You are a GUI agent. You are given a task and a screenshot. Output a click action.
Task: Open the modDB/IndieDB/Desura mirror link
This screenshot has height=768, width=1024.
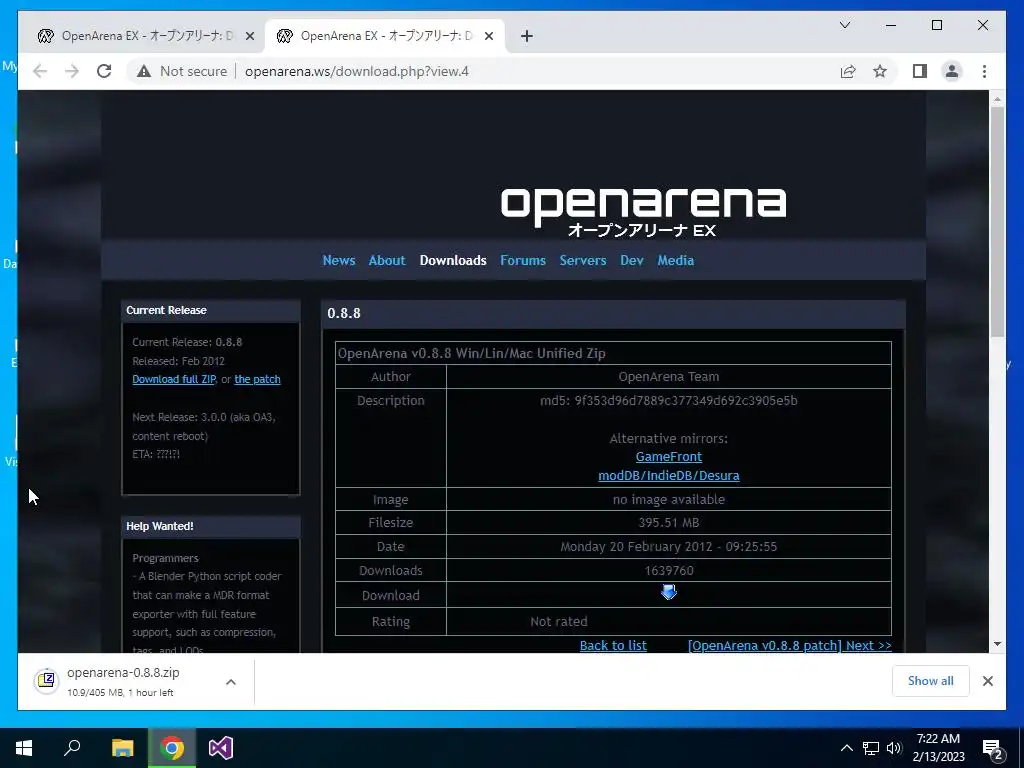669,475
